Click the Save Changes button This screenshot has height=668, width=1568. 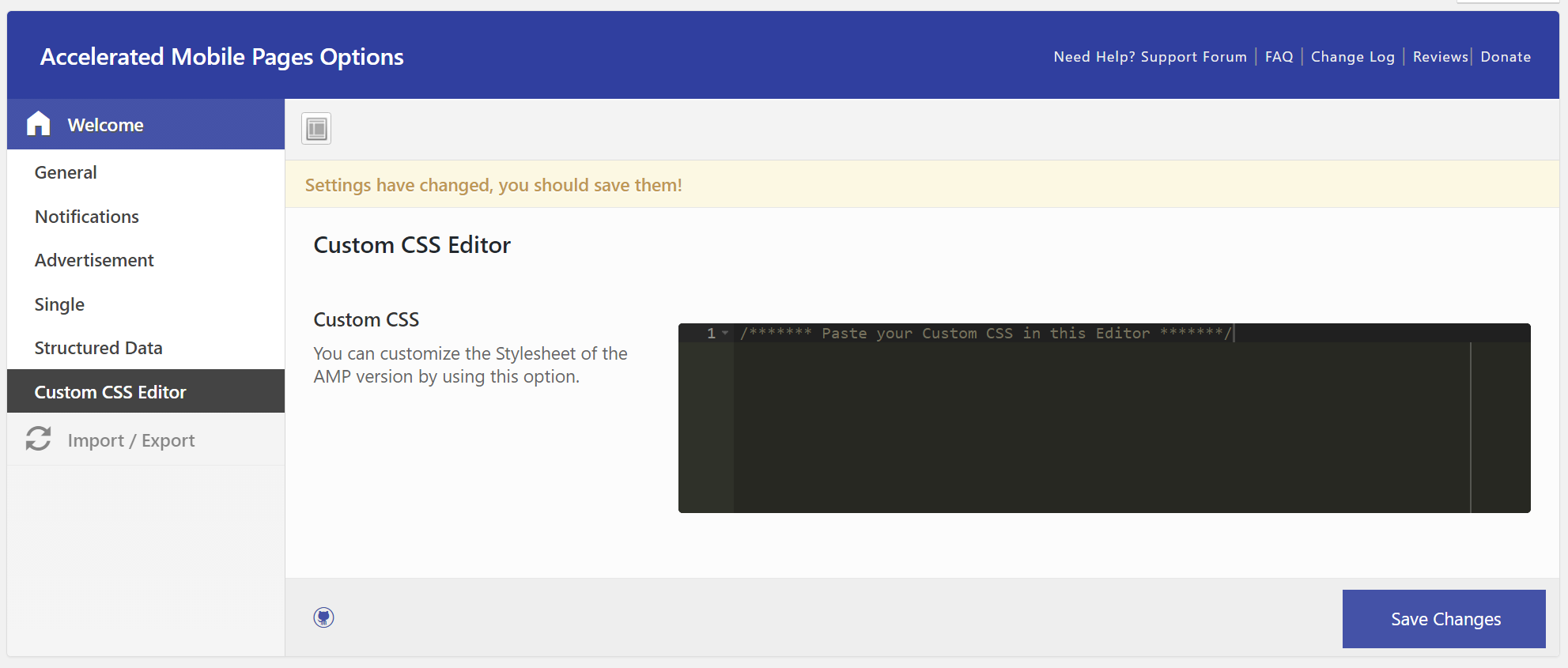coord(1444,619)
